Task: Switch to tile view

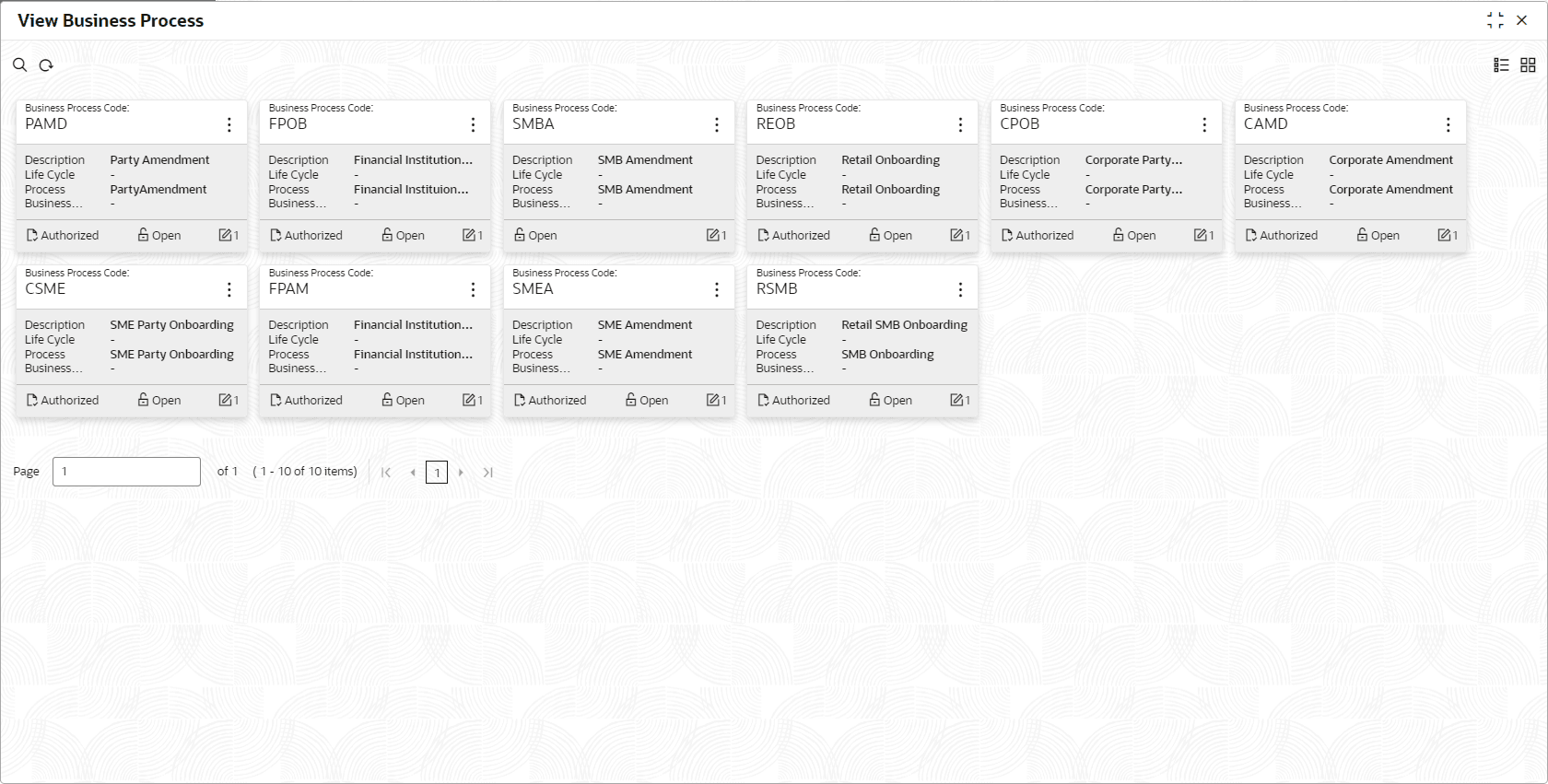Action: coord(1528,64)
